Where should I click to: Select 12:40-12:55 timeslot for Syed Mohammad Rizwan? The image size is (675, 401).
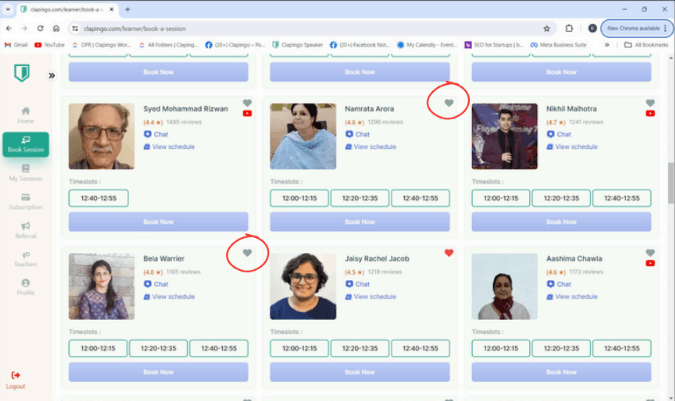tap(98, 198)
